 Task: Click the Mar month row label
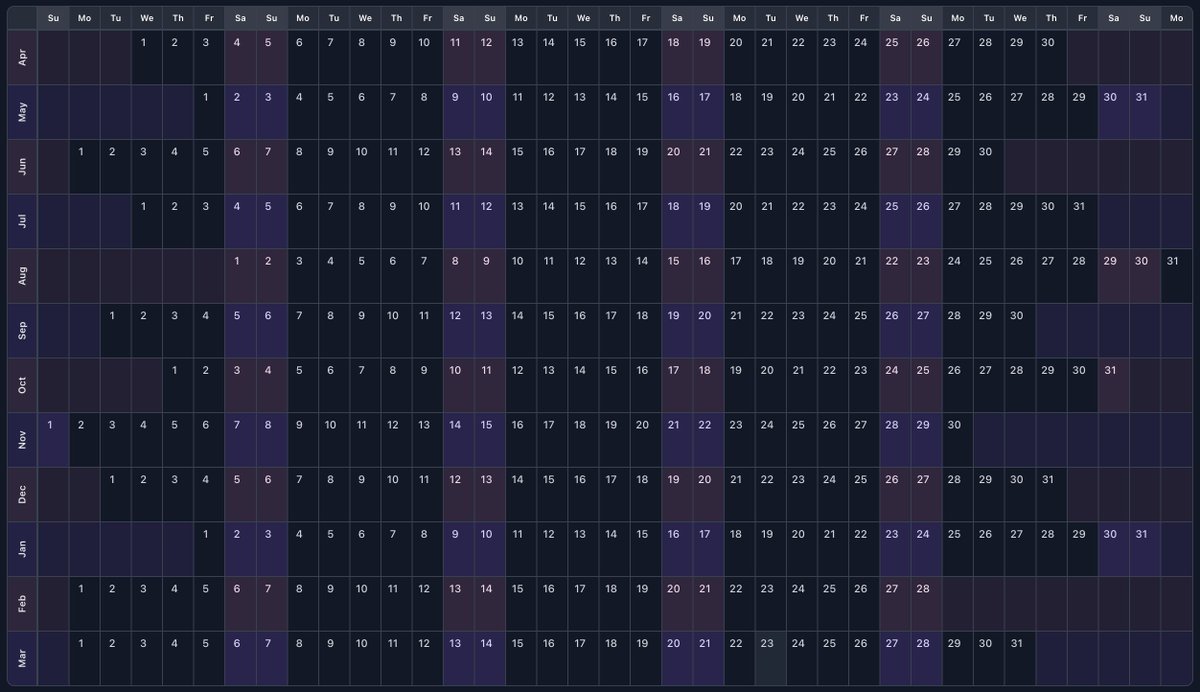[x=23, y=657]
